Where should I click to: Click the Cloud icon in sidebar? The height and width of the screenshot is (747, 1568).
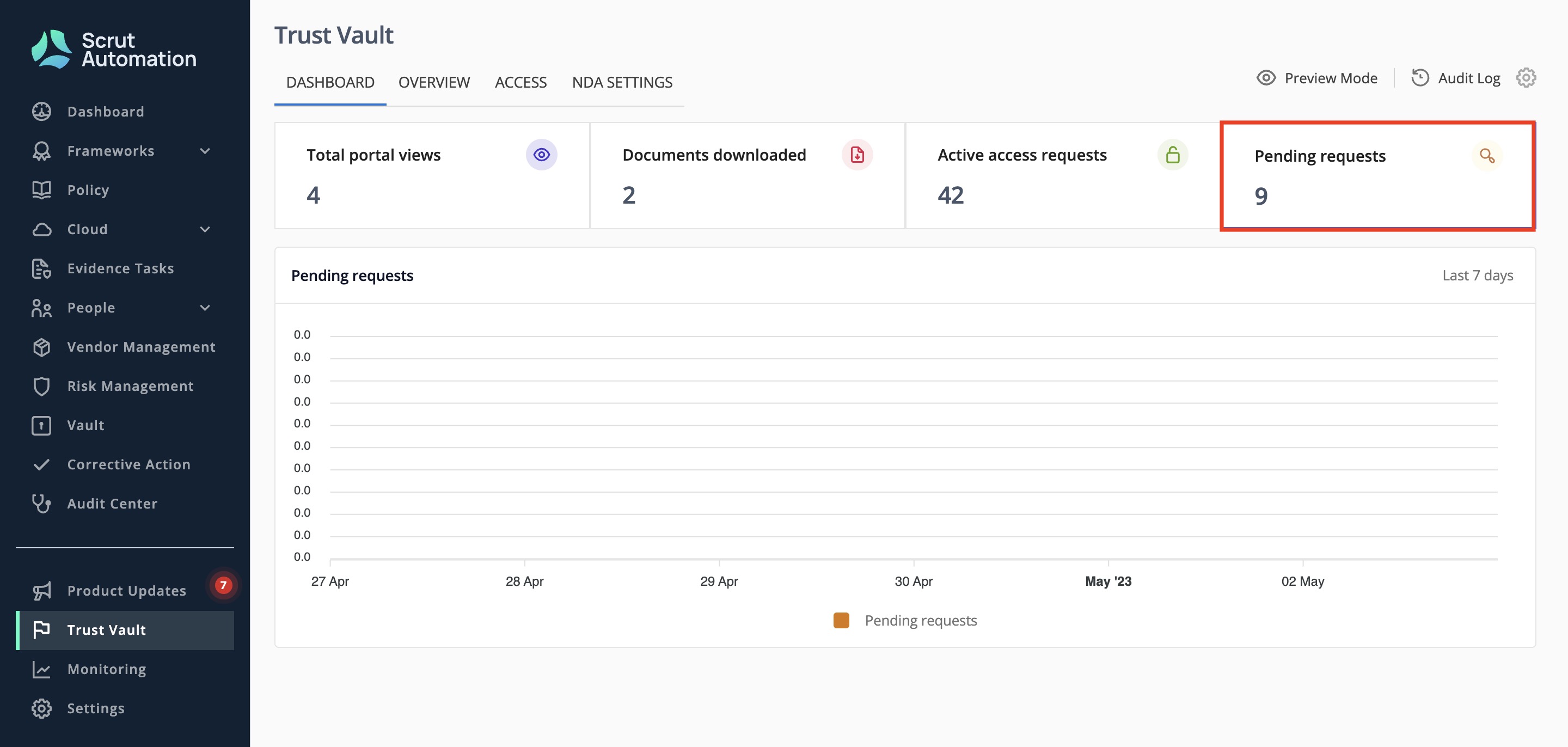click(41, 230)
